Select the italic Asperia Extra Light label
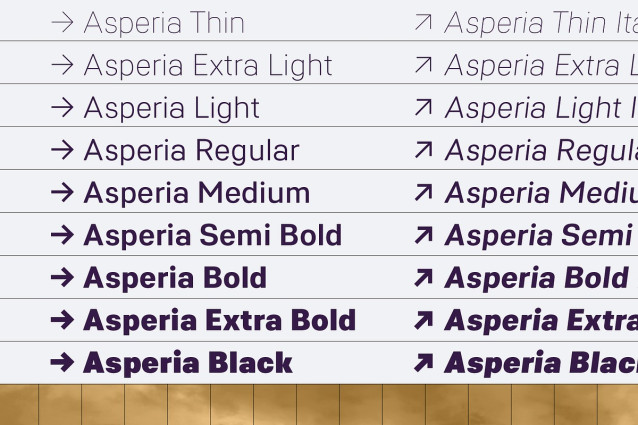The height and width of the screenshot is (425, 638). (540, 66)
